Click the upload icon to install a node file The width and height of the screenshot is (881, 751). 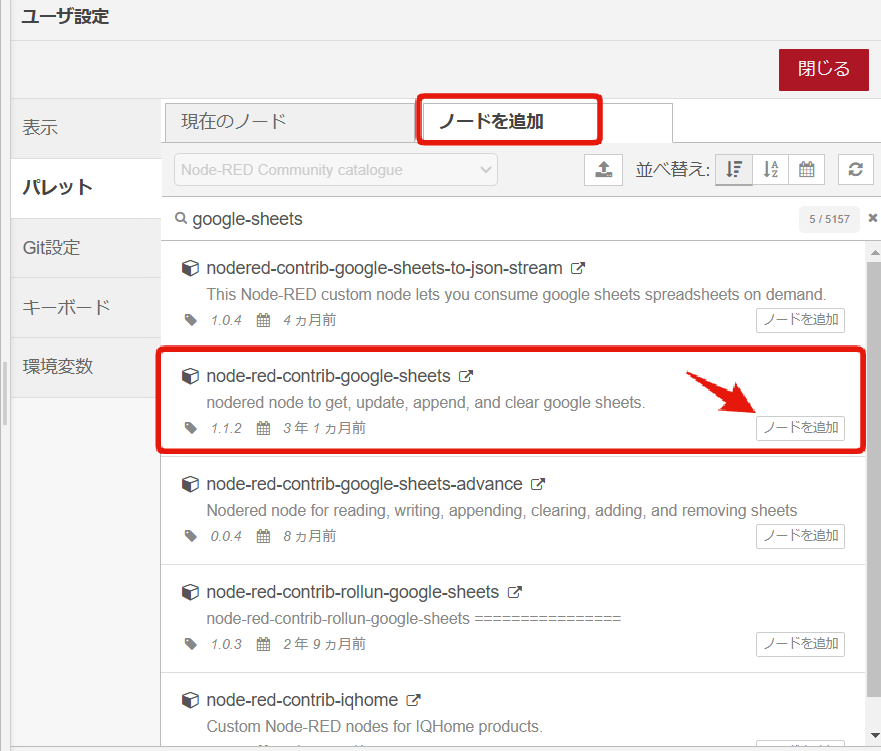[x=601, y=169]
